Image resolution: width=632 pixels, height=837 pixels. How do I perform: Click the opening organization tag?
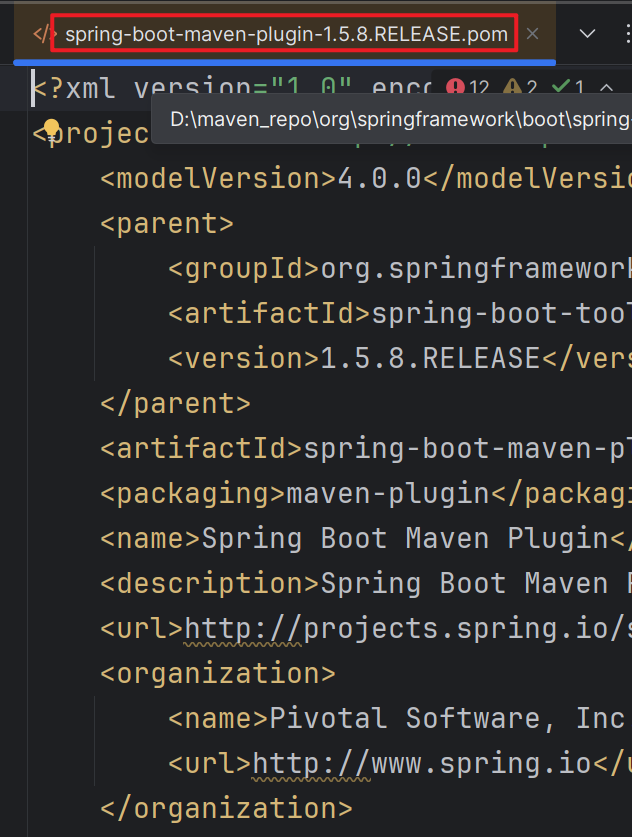(x=218, y=674)
